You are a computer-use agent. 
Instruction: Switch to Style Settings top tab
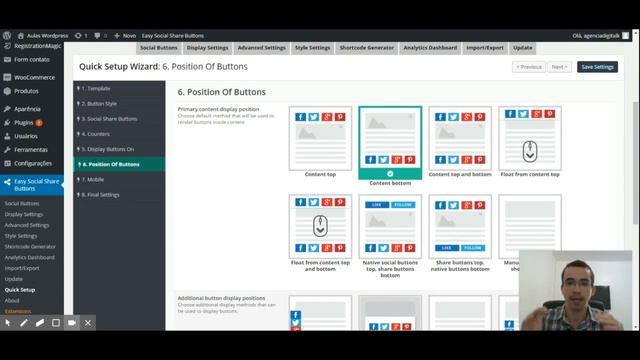(x=312, y=48)
